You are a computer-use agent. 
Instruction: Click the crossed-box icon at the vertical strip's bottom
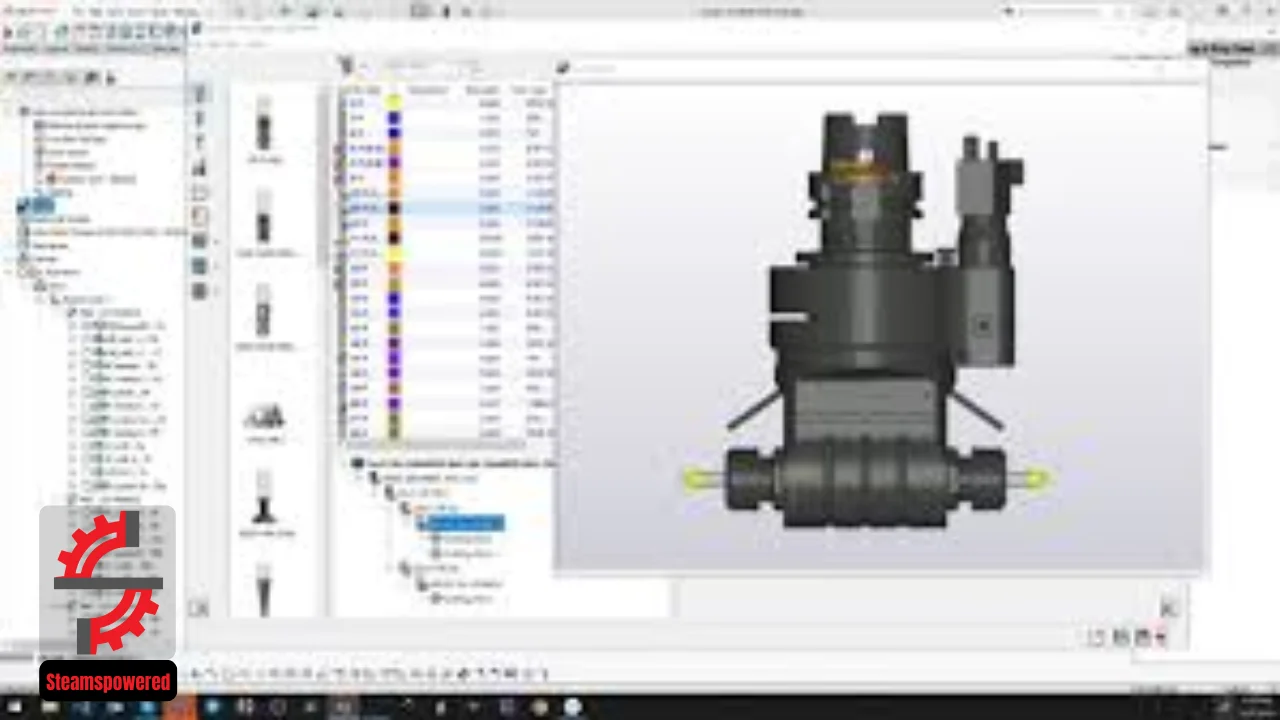click(199, 607)
